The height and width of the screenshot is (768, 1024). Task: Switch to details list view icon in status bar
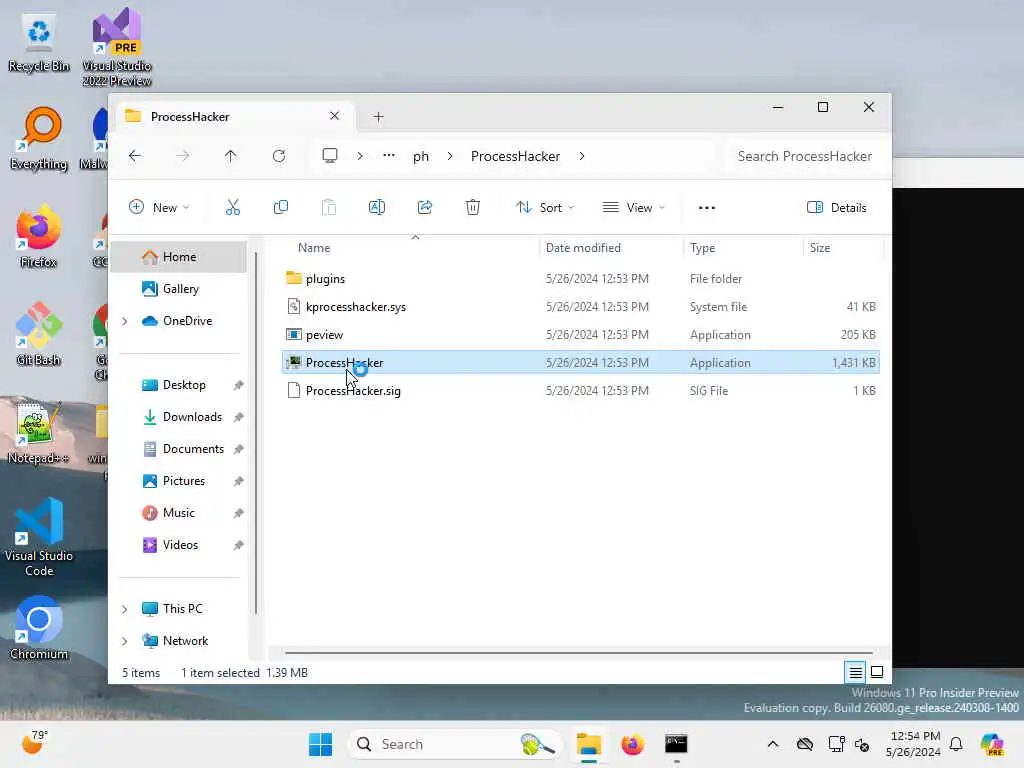[855, 672]
